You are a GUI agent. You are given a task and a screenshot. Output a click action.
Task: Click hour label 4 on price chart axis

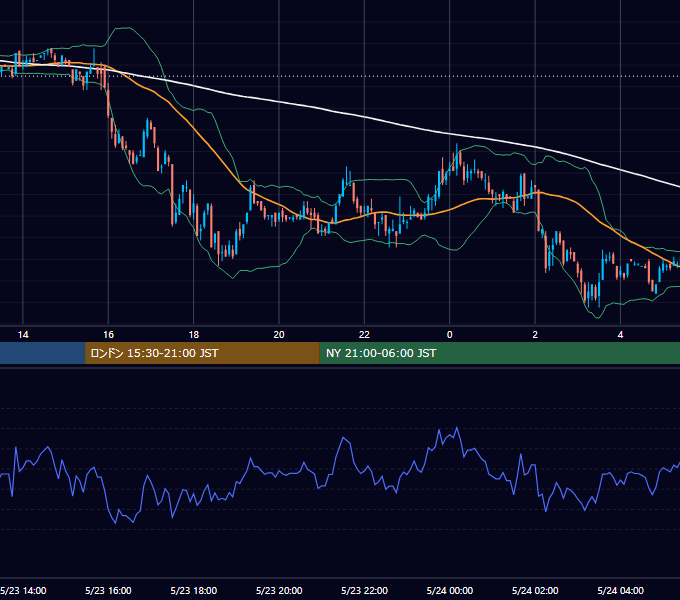point(621,335)
